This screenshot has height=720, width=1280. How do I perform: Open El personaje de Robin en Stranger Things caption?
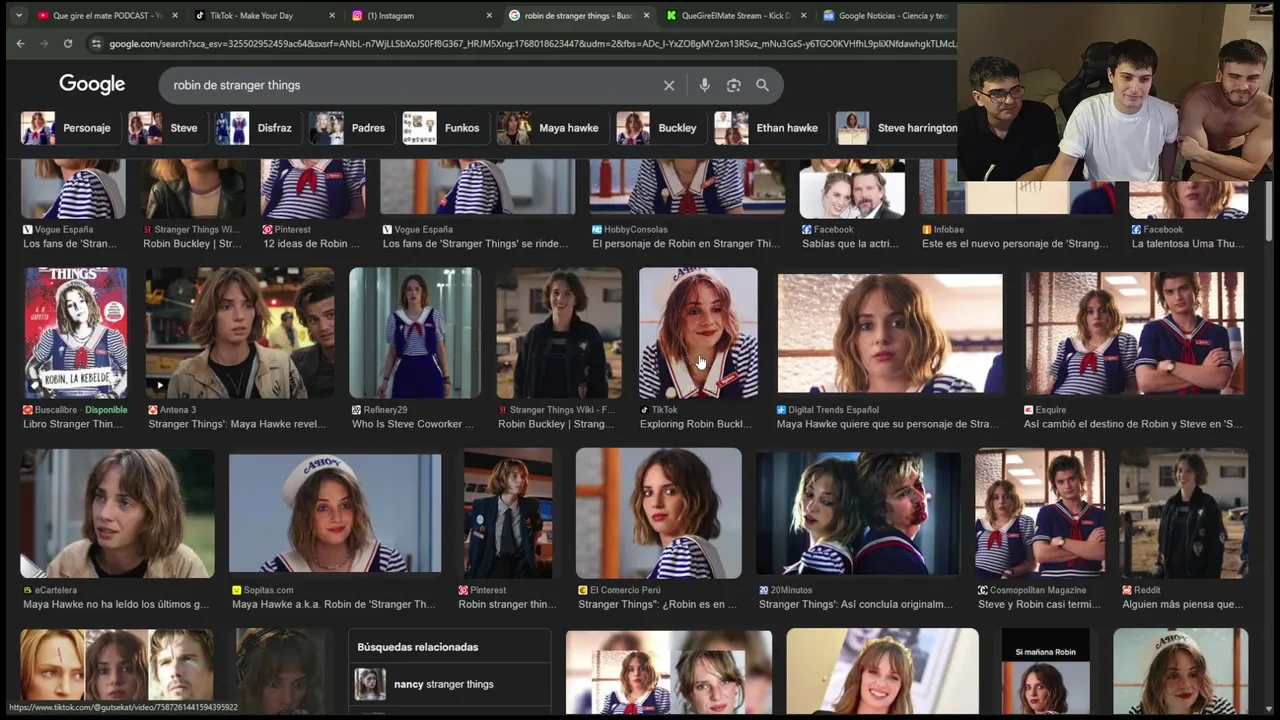(686, 244)
